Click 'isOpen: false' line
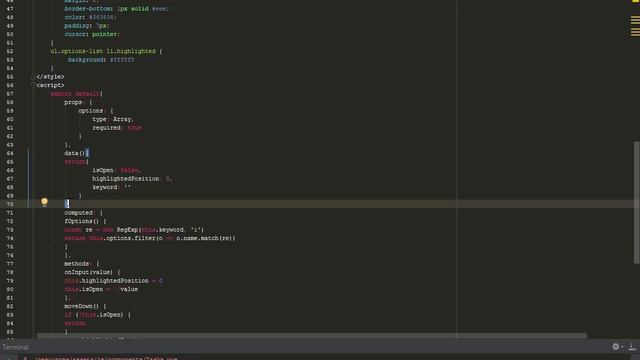This screenshot has height=360, width=640. [116, 170]
